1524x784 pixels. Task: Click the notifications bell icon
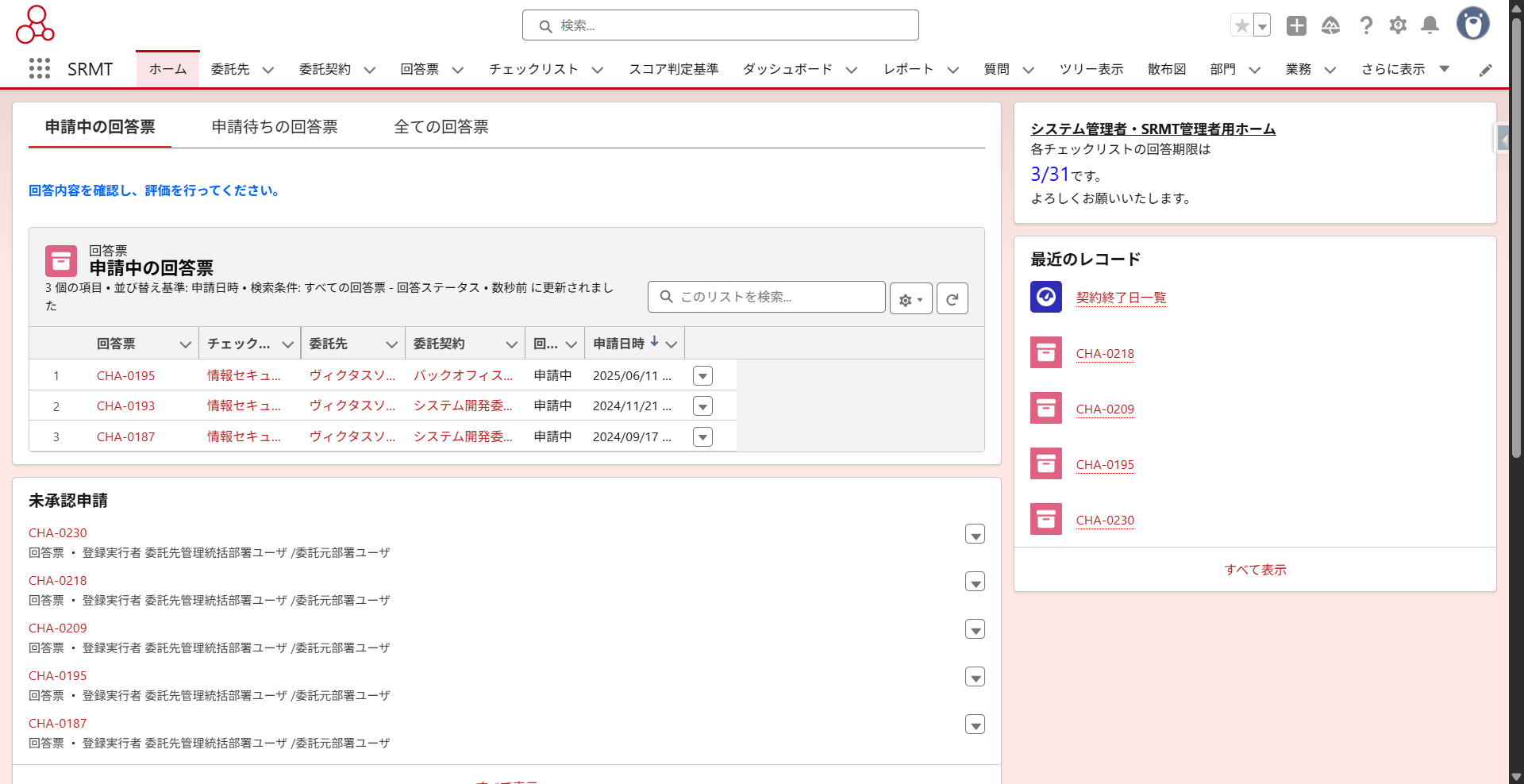click(x=1430, y=25)
